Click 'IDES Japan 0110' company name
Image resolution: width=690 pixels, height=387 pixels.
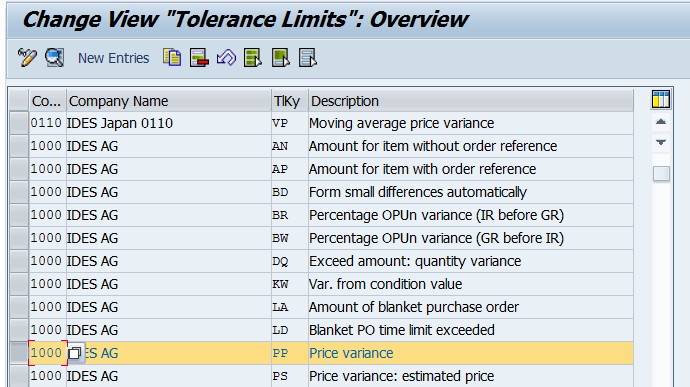coord(120,123)
